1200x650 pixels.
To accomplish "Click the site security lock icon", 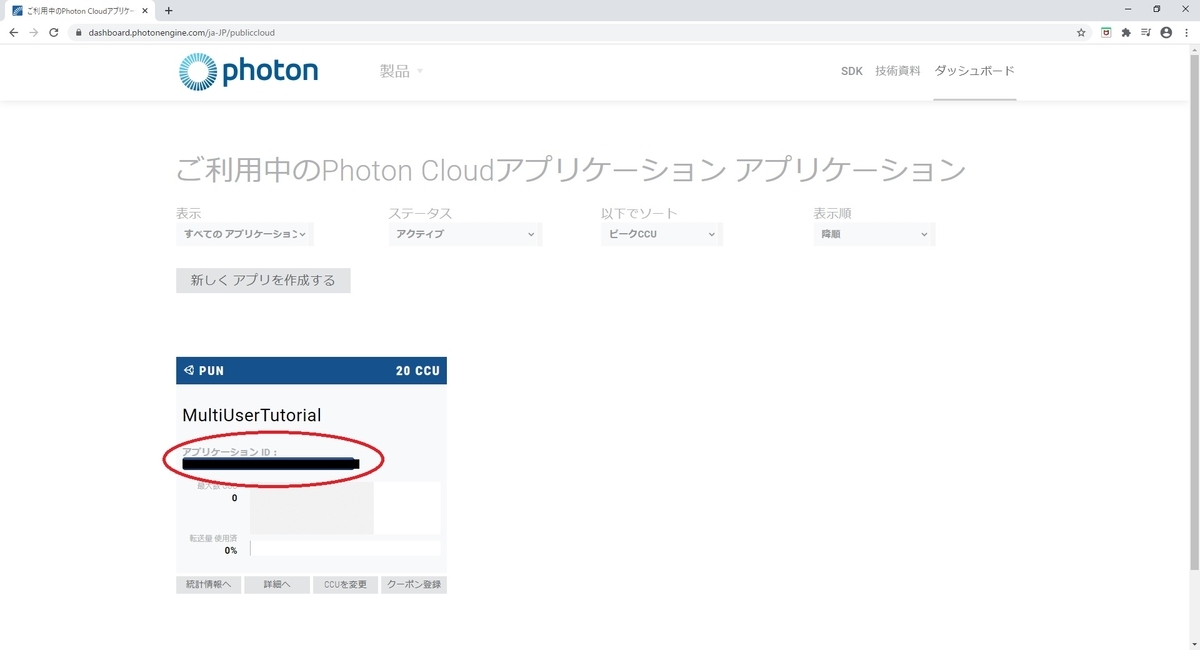I will 78,32.
